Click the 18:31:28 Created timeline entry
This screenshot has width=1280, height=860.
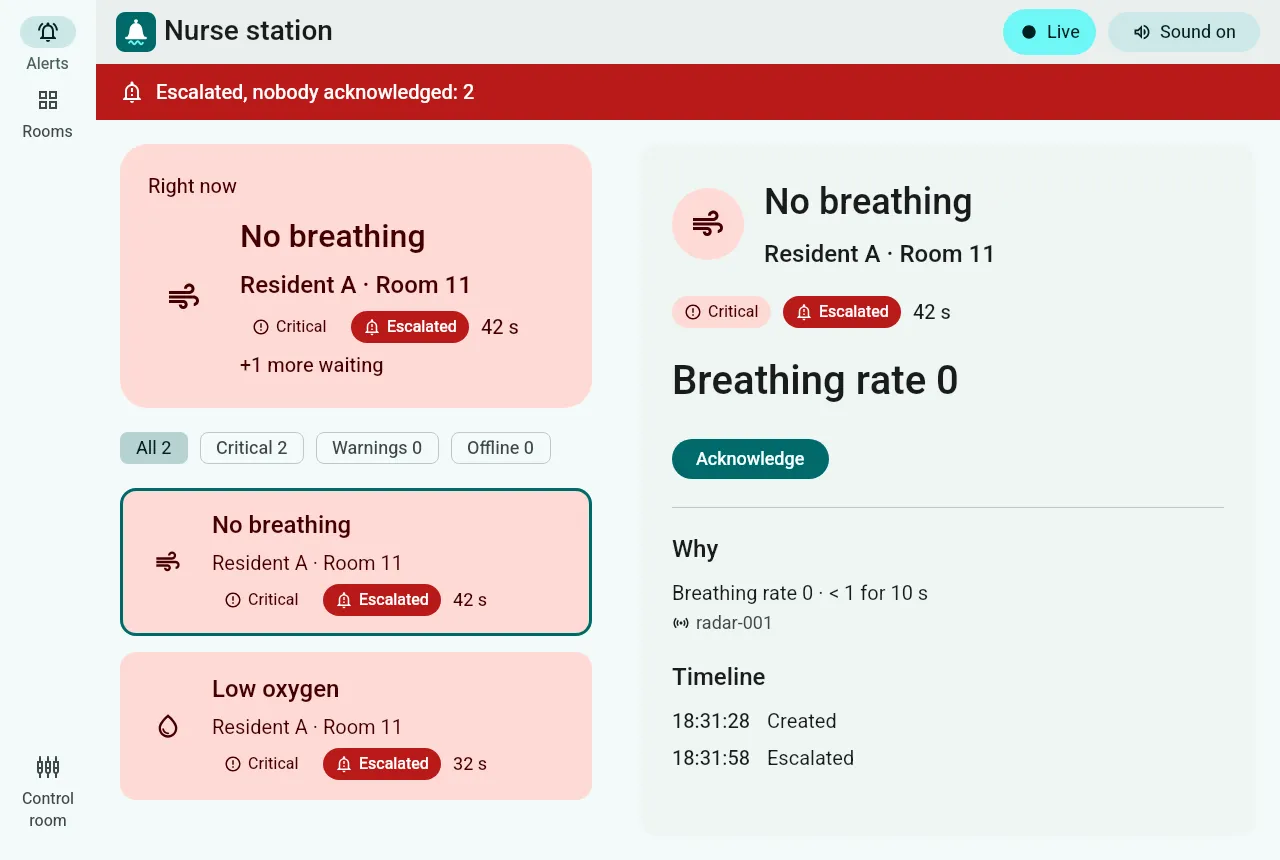coord(754,721)
